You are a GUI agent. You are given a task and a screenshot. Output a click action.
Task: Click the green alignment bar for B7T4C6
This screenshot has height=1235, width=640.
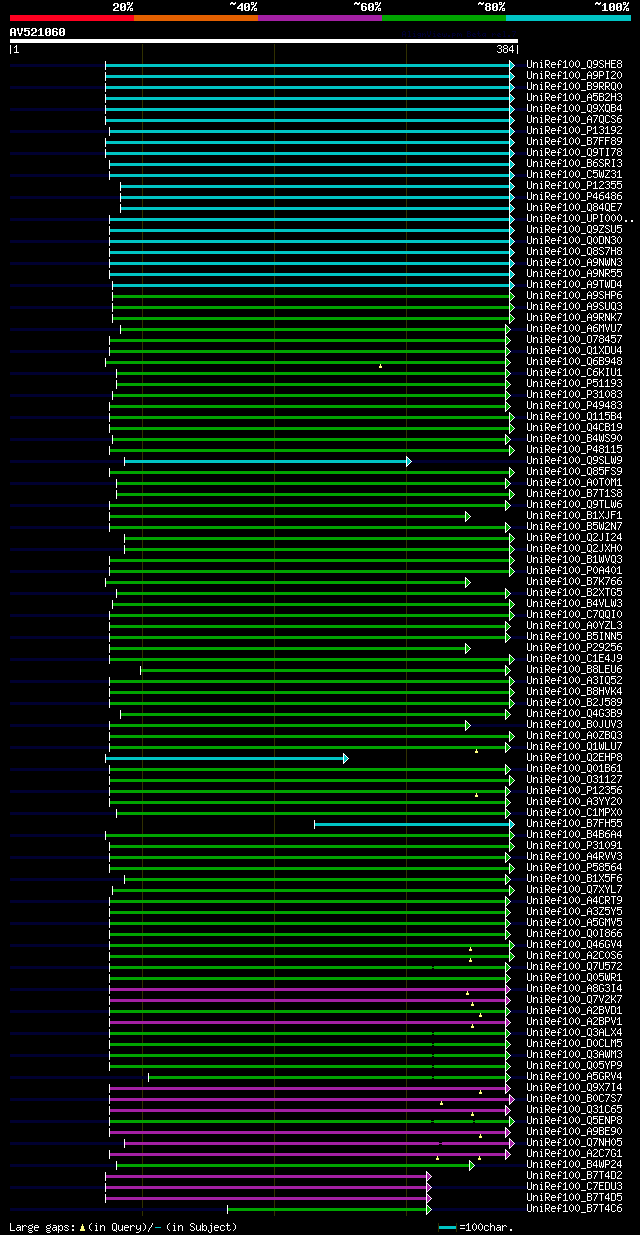pos(329,1209)
